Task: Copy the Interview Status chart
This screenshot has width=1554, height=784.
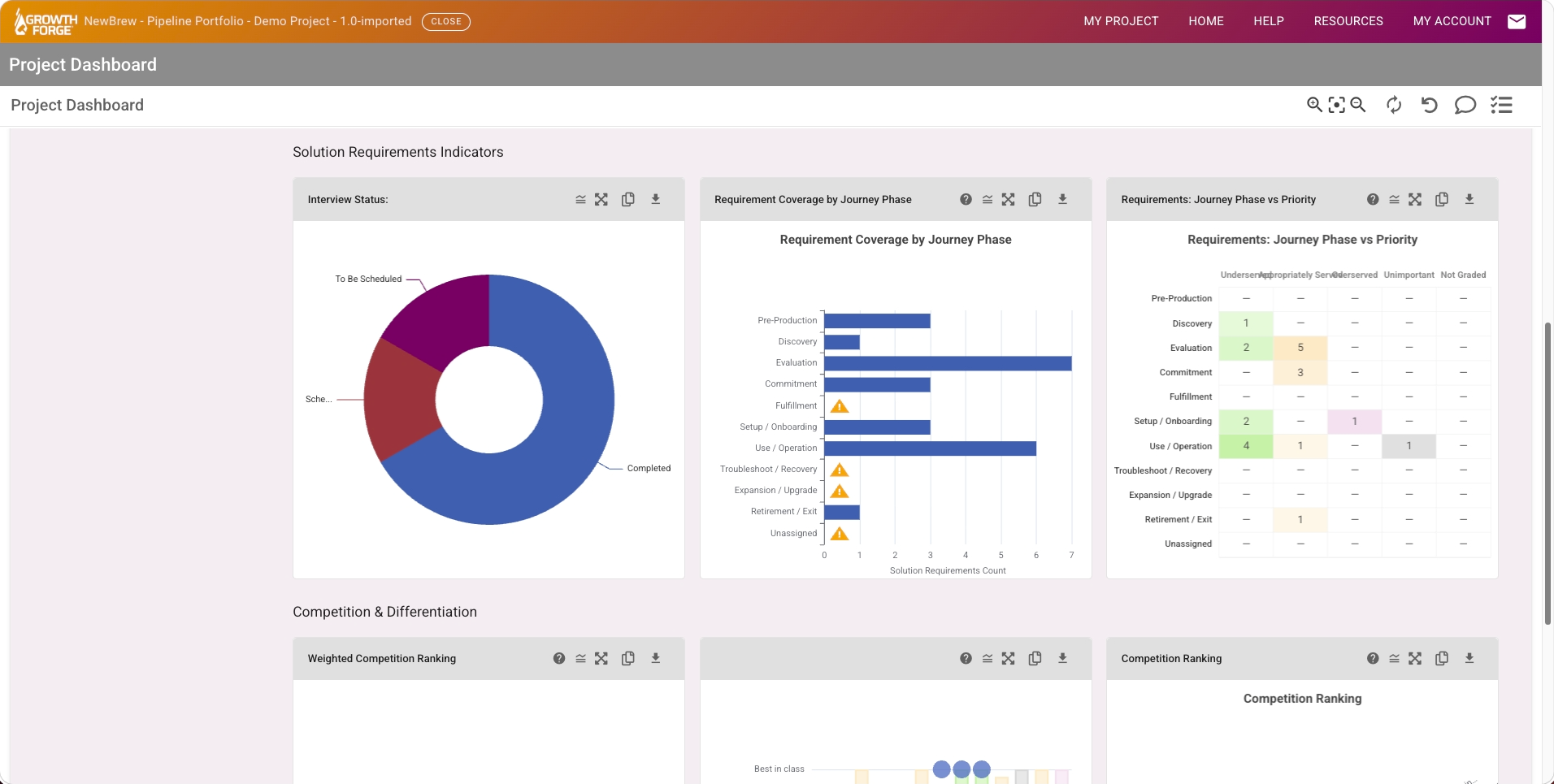Action: 628,199
